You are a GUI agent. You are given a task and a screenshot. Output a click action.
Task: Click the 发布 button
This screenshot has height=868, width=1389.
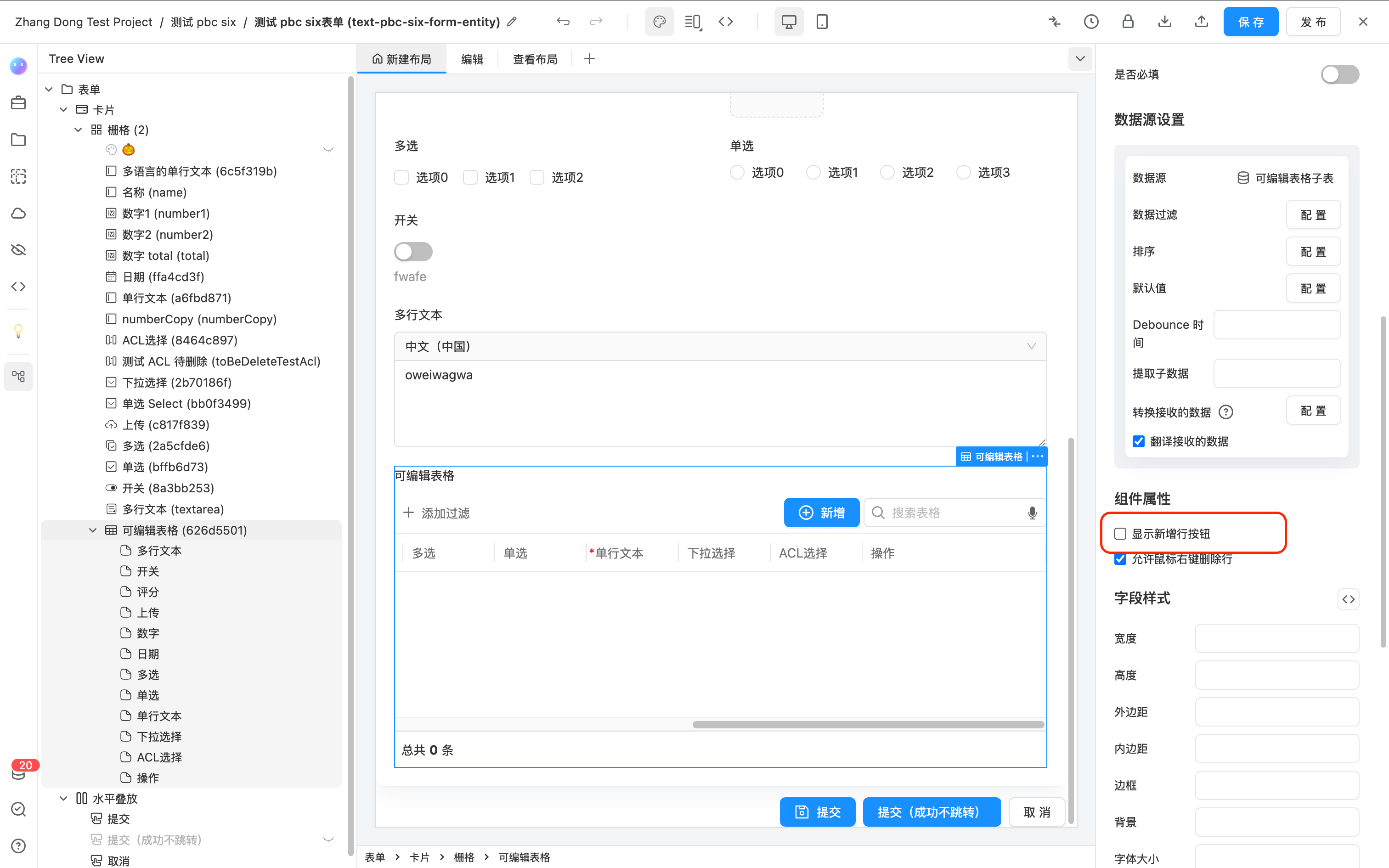[1313, 22]
